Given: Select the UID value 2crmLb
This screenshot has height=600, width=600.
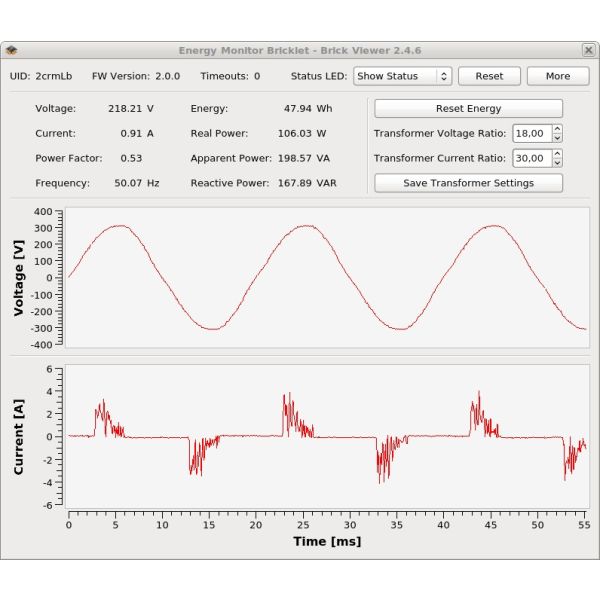Looking at the screenshot, I should point(54,76).
